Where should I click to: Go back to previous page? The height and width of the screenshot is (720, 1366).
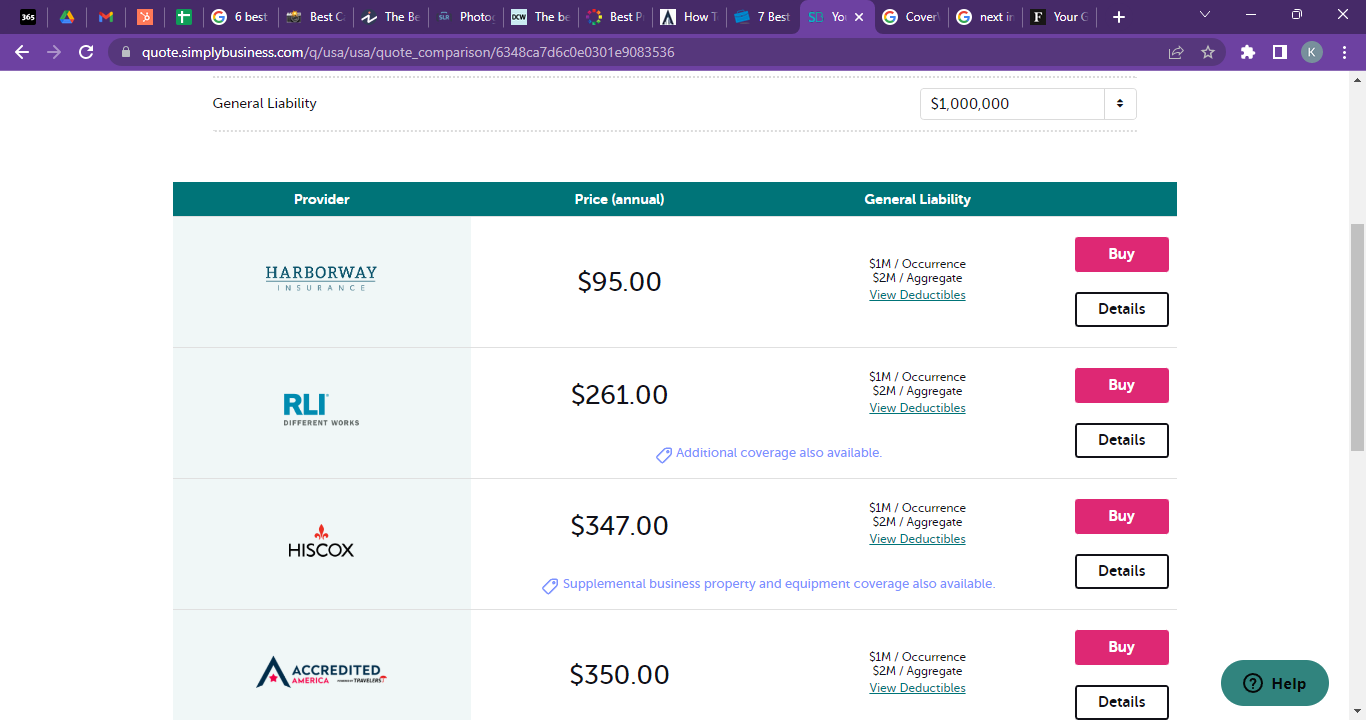pyautogui.click(x=22, y=52)
